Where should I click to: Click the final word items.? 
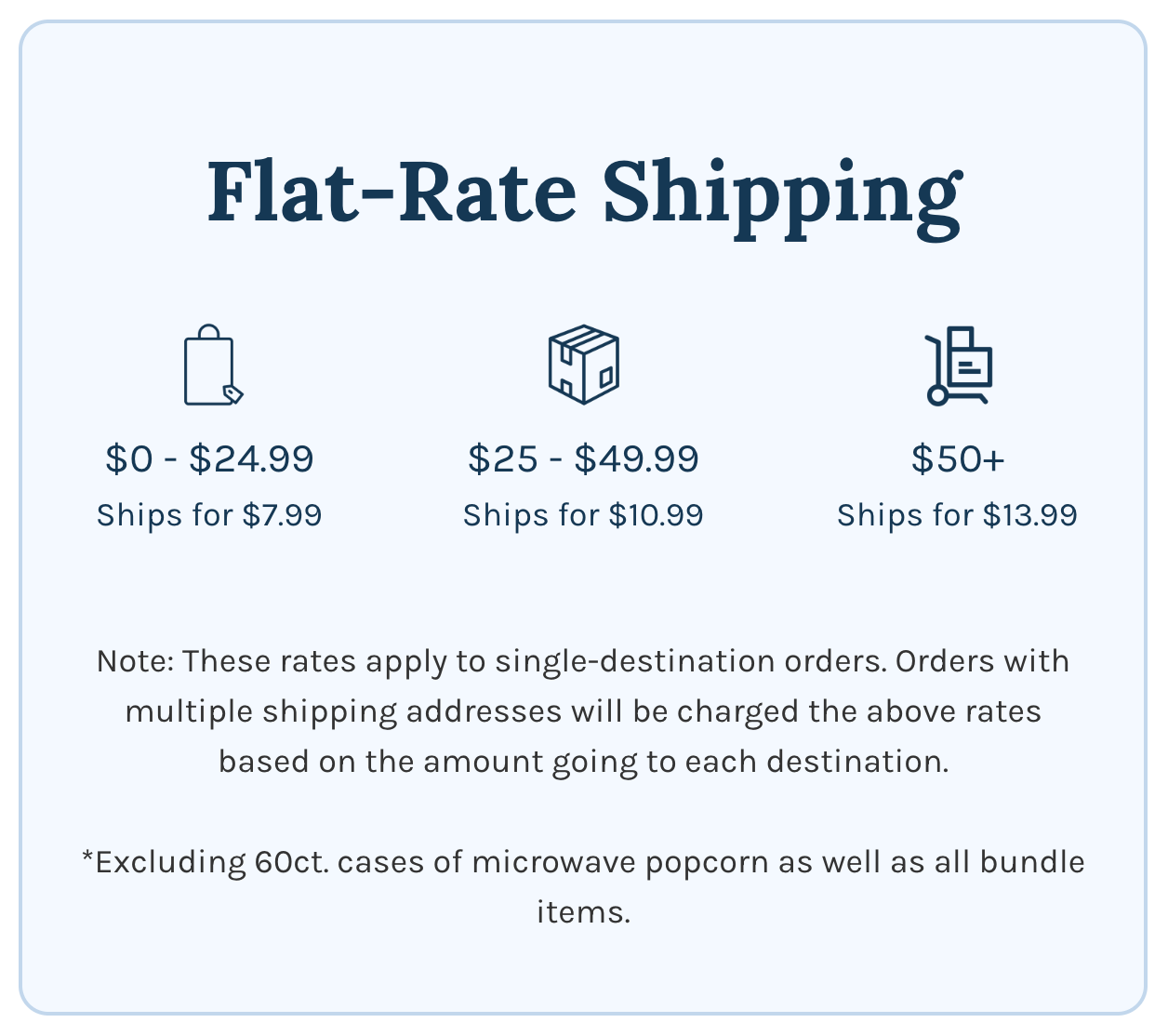(x=583, y=912)
